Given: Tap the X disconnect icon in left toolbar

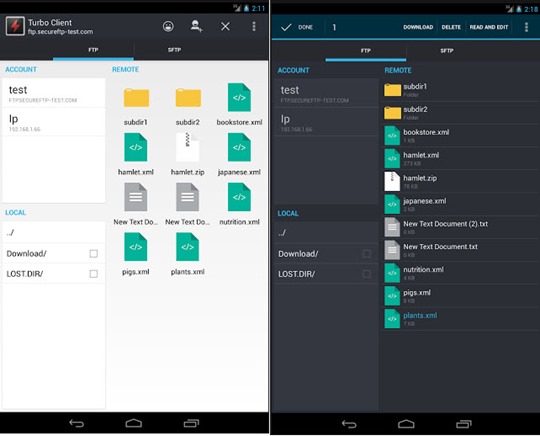Looking at the screenshot, I should 225,26.
